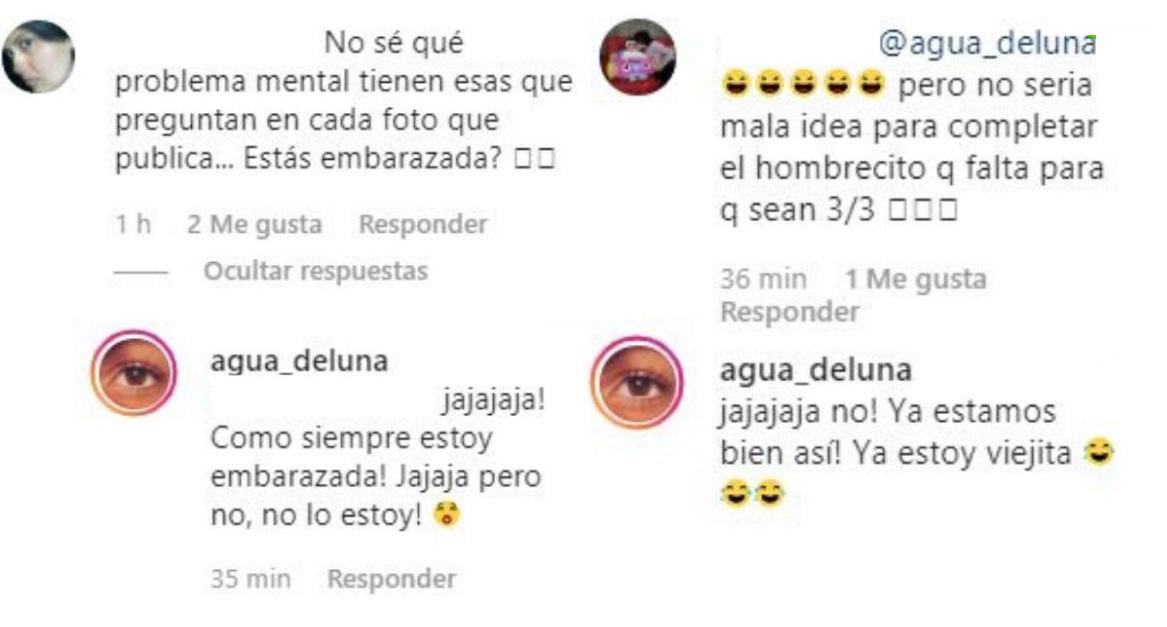The height and width of the screenshot is (627, 1167).
Task: Collapse replies with Ocultar respuestas
Action: point(316,271)
